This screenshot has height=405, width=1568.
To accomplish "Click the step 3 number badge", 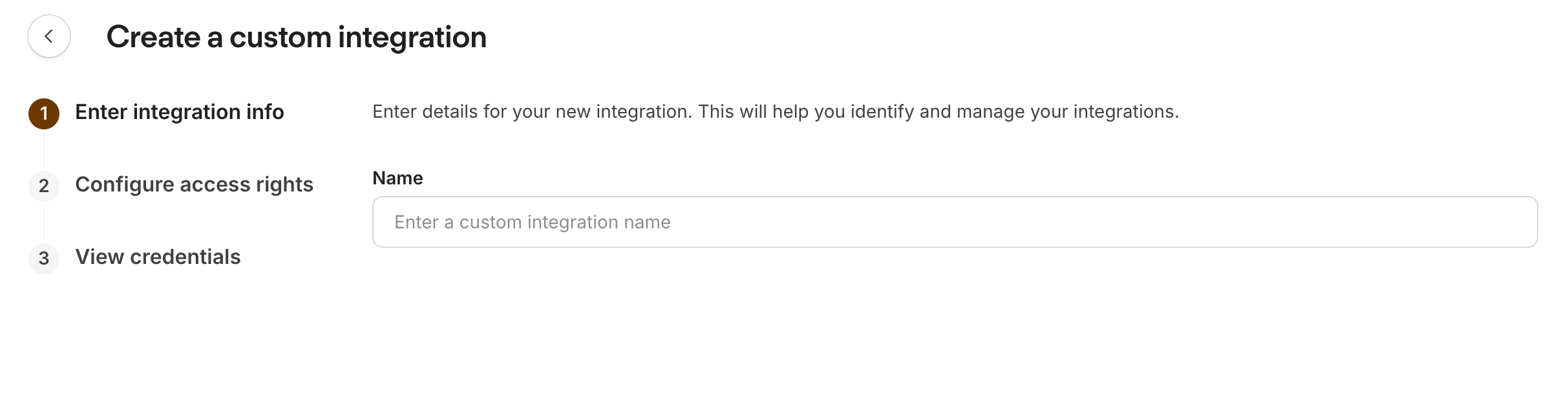I will pos(44,258).
